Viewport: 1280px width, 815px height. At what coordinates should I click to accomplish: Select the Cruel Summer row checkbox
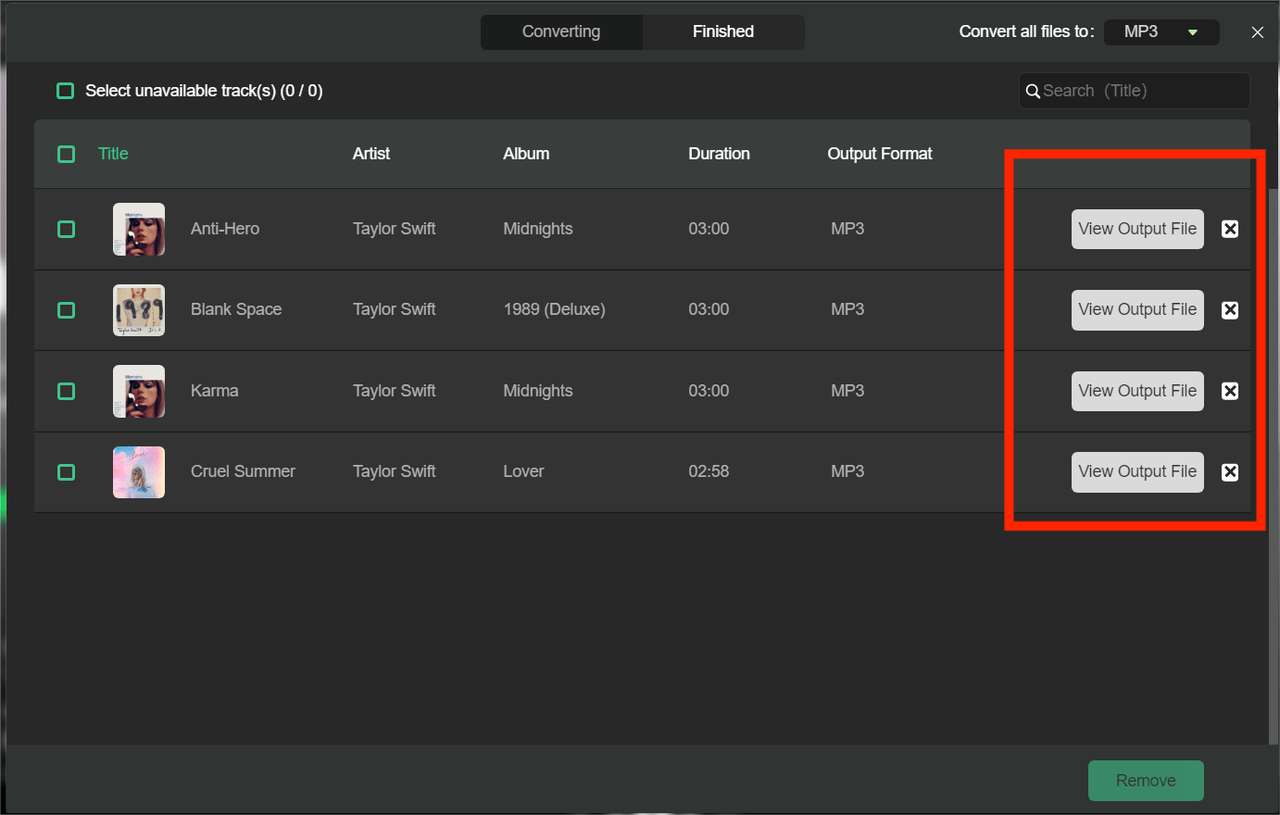pyautogui.click(x=66, y=472)
